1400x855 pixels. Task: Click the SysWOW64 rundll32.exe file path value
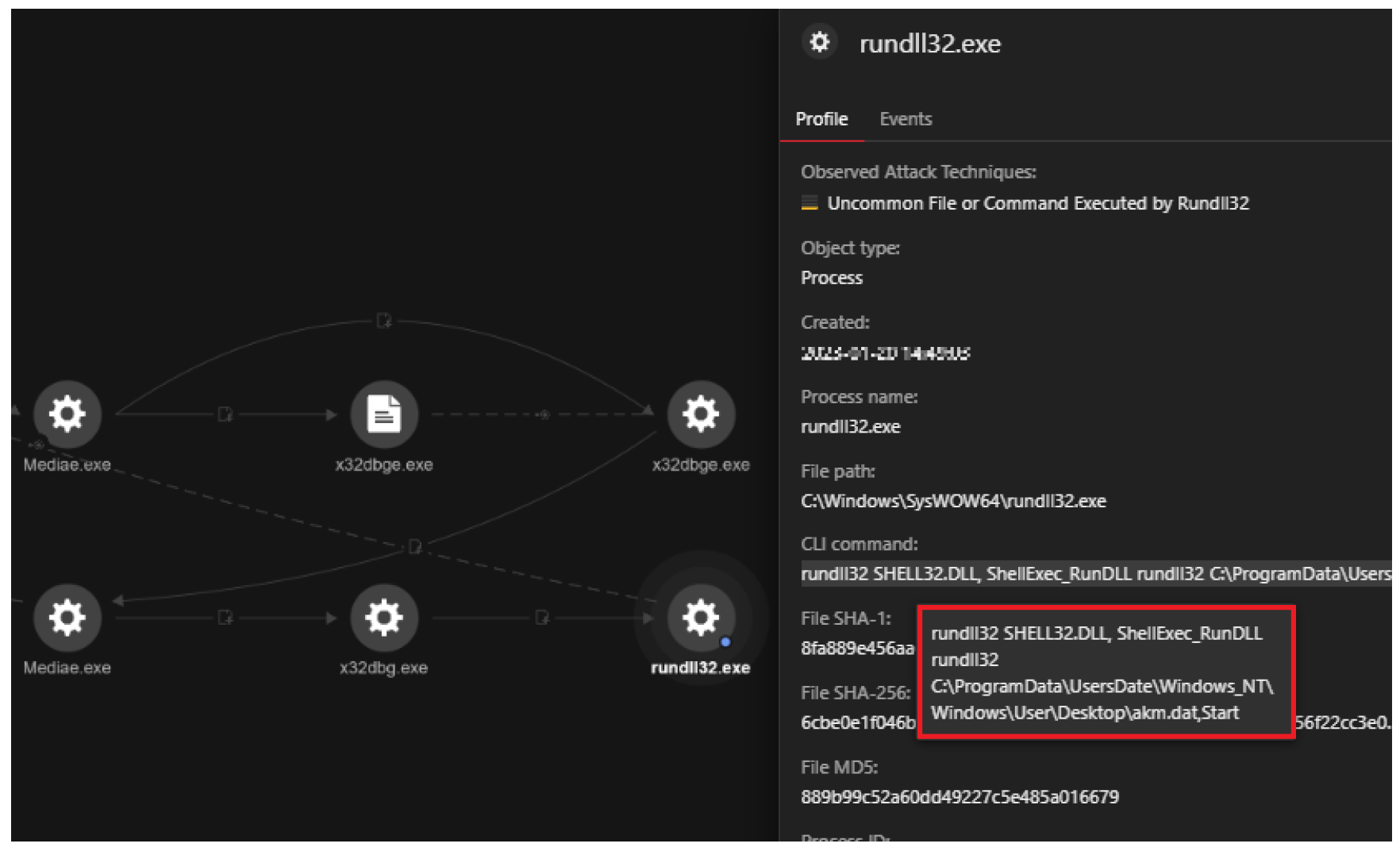[x=953, y=501]
